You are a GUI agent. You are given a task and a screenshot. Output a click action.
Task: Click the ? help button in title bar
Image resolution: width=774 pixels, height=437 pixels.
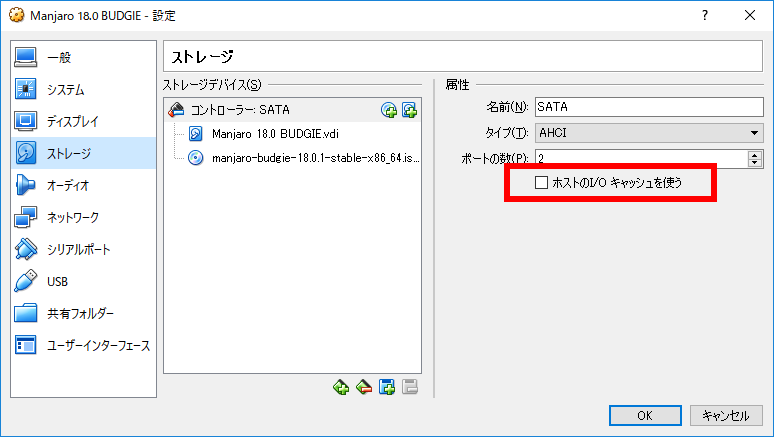tap(705, 15)
